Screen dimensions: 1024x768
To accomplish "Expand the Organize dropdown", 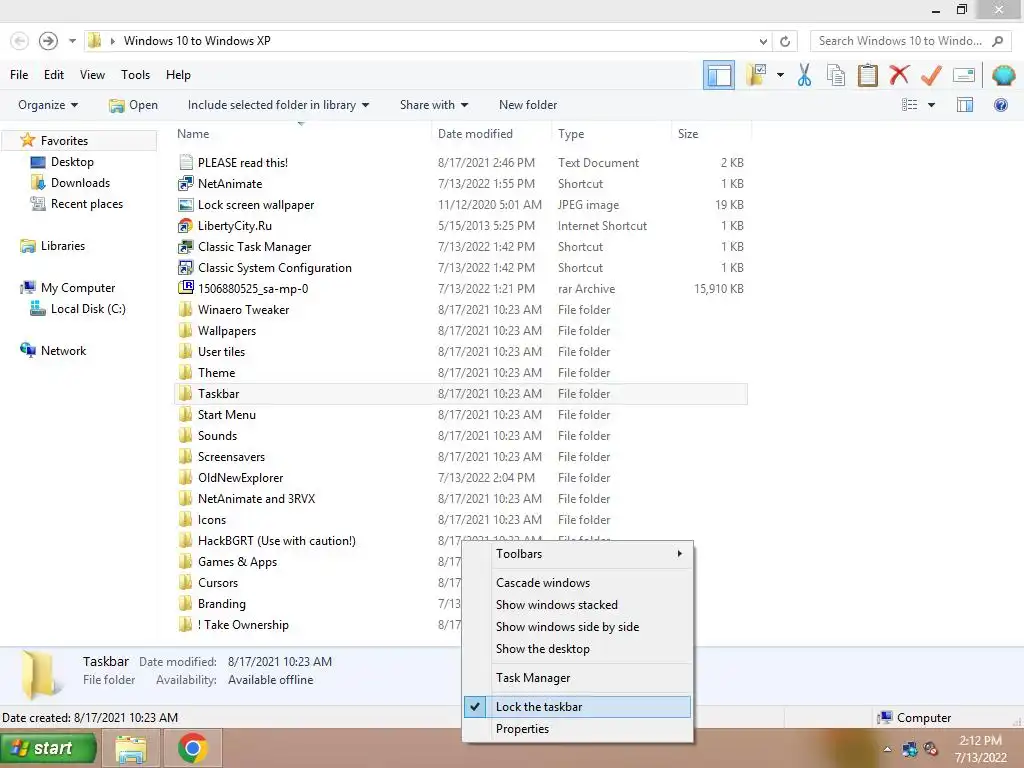I will click(48, 104).
